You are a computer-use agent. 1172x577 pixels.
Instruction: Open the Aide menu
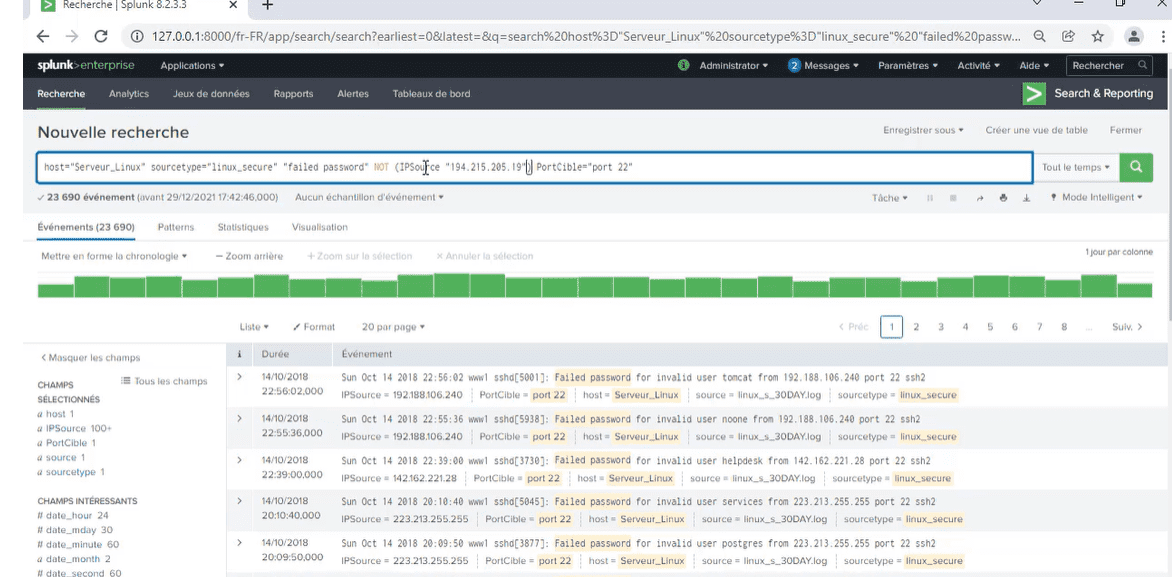pyautogui.click(x=1034, y=66)
